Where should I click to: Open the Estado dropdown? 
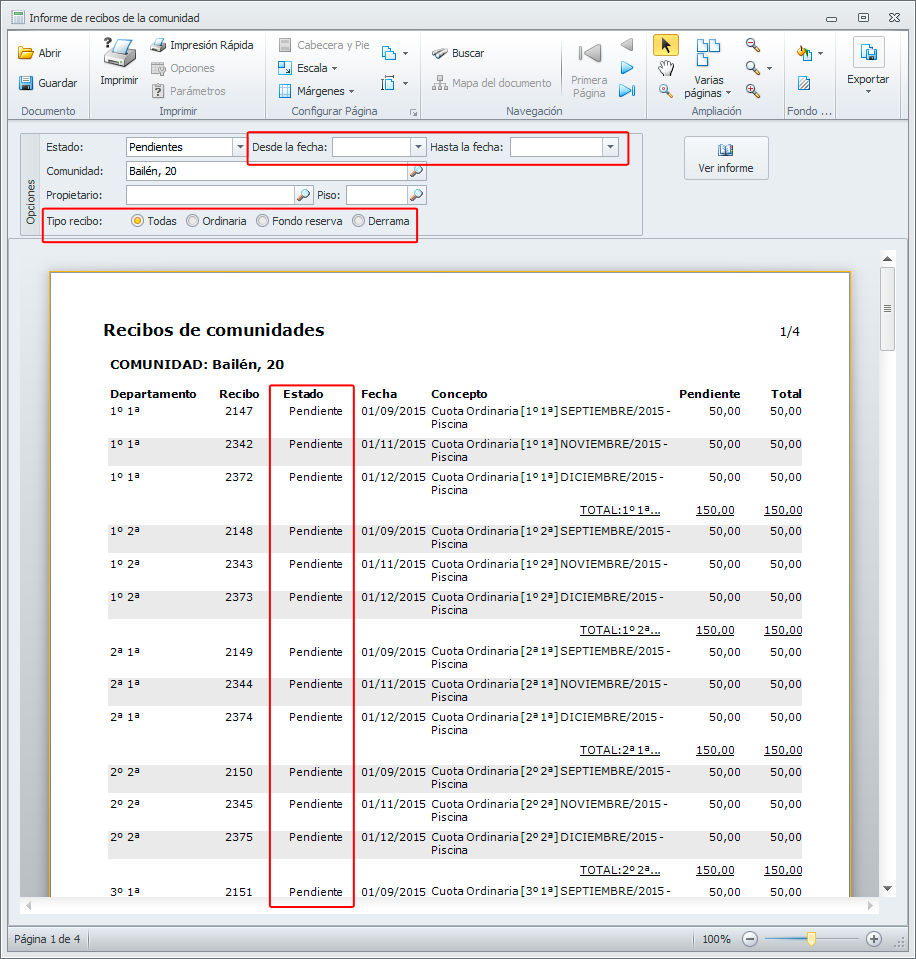click(x=239, y=147)
